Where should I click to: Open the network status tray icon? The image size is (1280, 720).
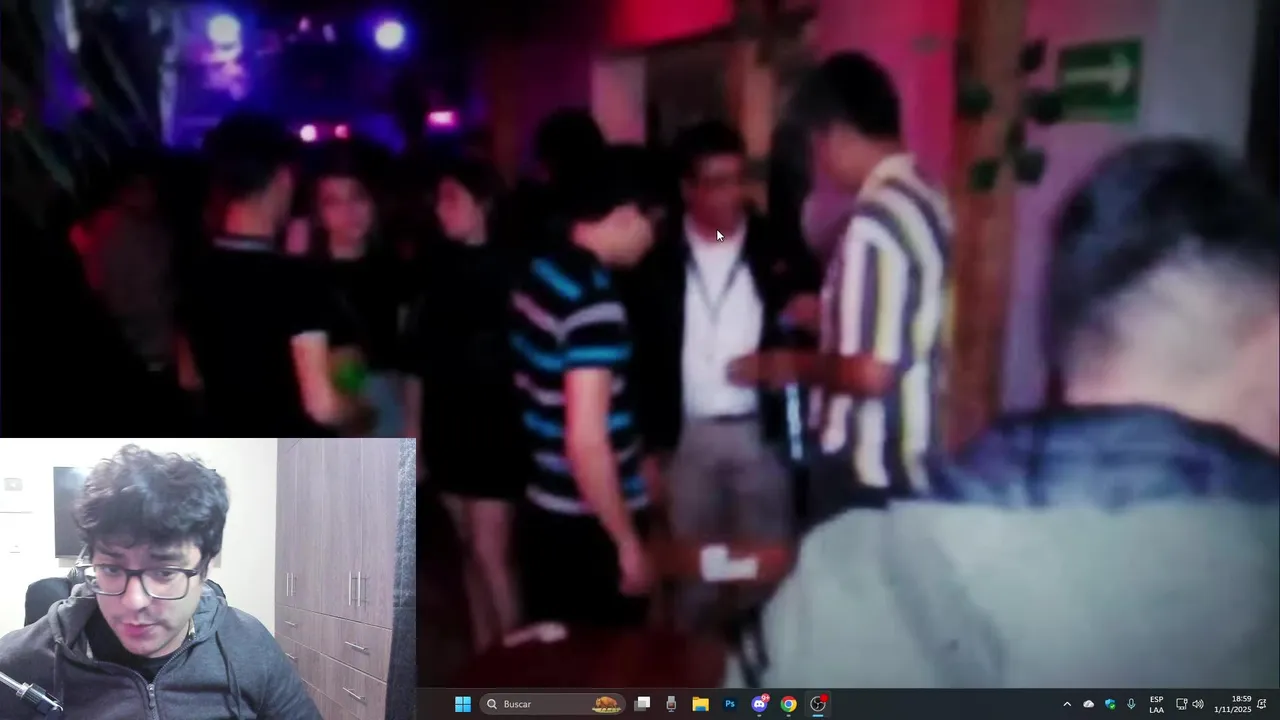point(1181,704)
